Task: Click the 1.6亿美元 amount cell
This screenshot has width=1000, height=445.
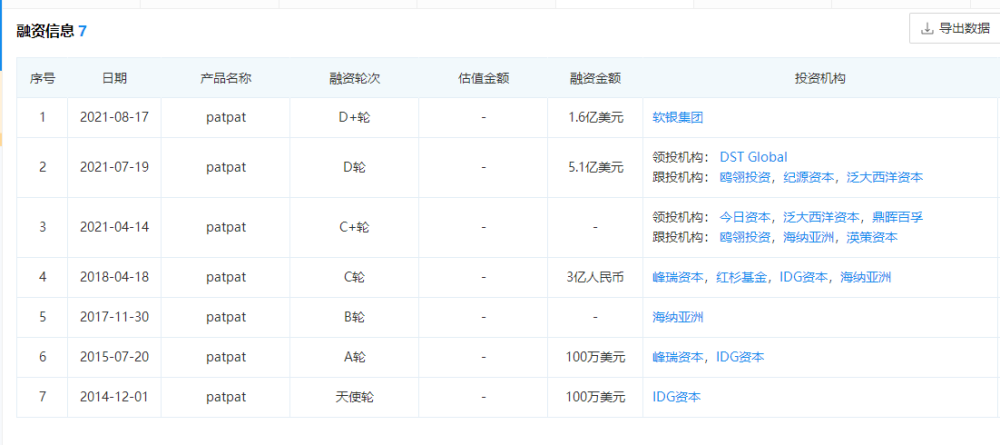Action: 595,117
